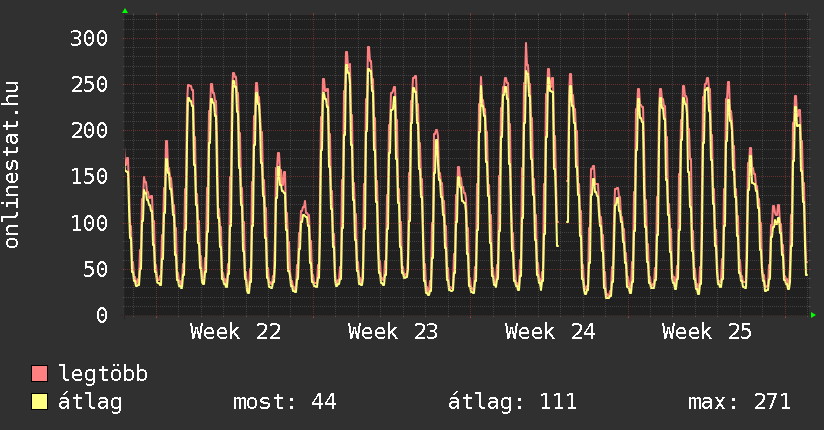Click the 250 y-axis tick label

pyautogui.click(x=89, y=85)
